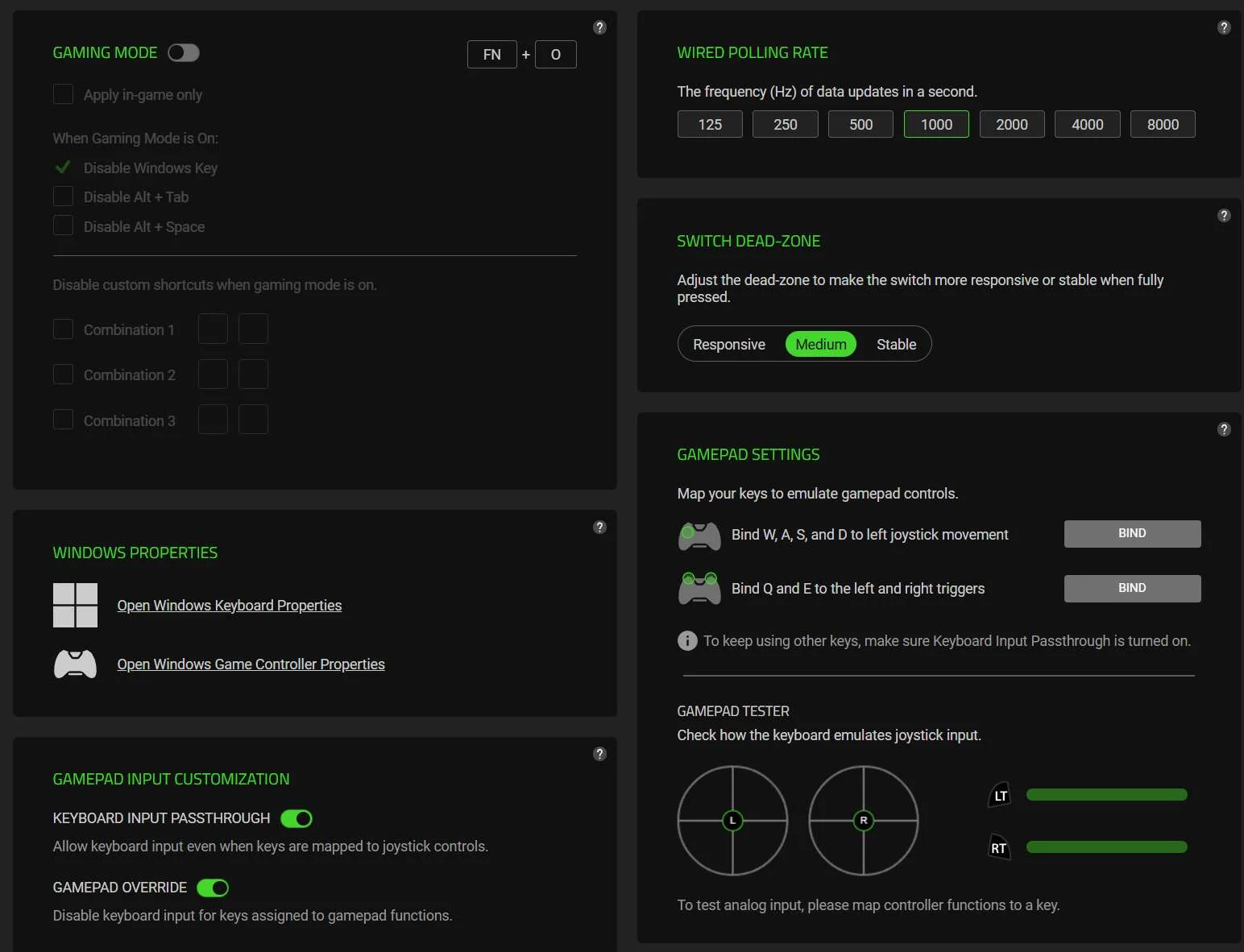Enable the Combination 3 checkbox
1244x952 pixels.
click(x=63, y=420)
